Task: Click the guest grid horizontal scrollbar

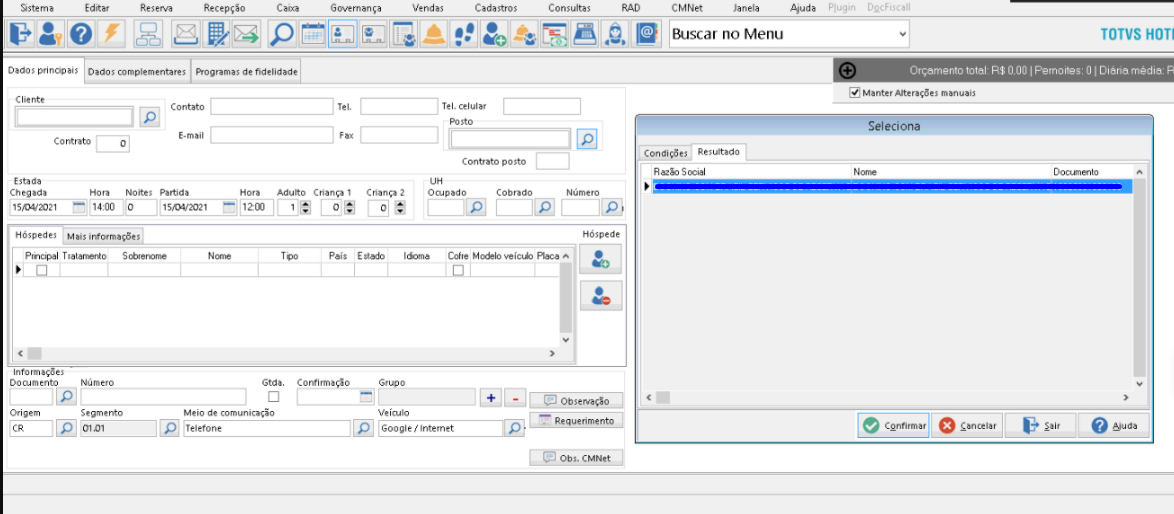Action: pos(287,353)
